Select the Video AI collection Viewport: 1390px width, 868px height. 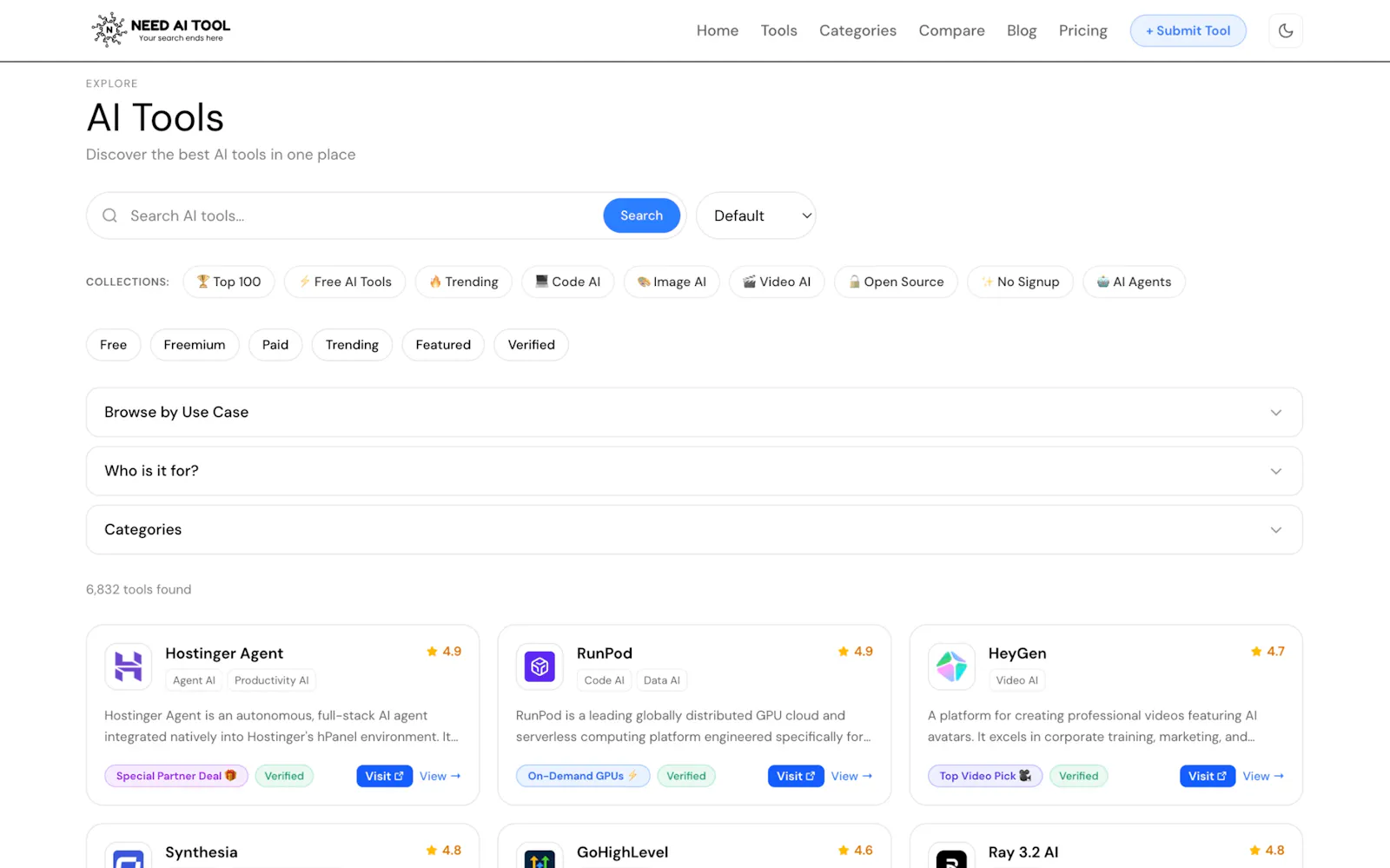[x=777, y=282]
